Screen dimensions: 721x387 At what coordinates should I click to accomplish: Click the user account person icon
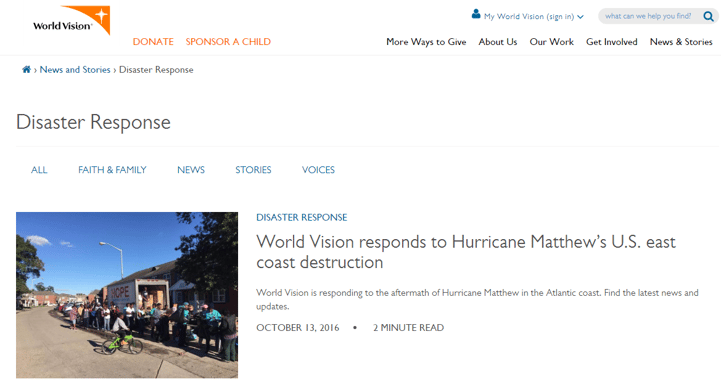pyautogui.click(x=476, y=14)
